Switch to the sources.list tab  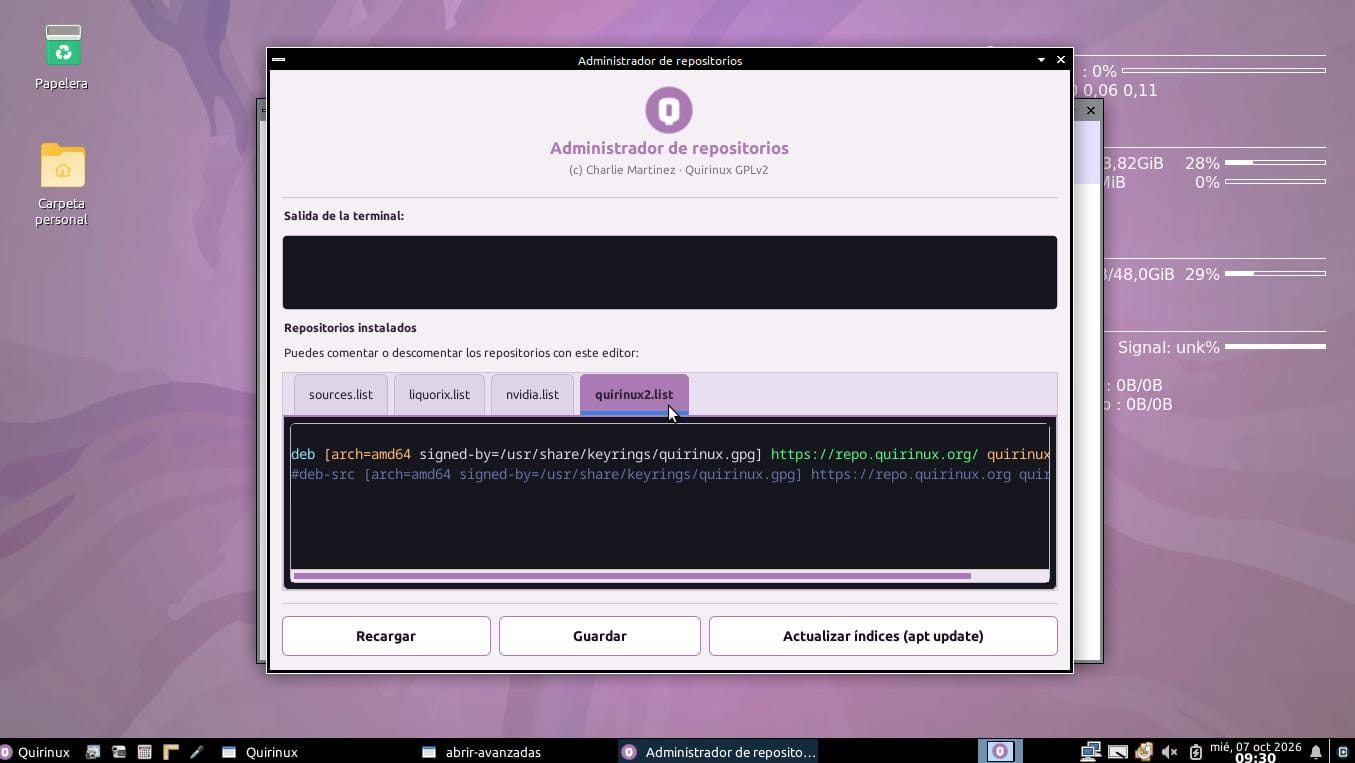340,395
